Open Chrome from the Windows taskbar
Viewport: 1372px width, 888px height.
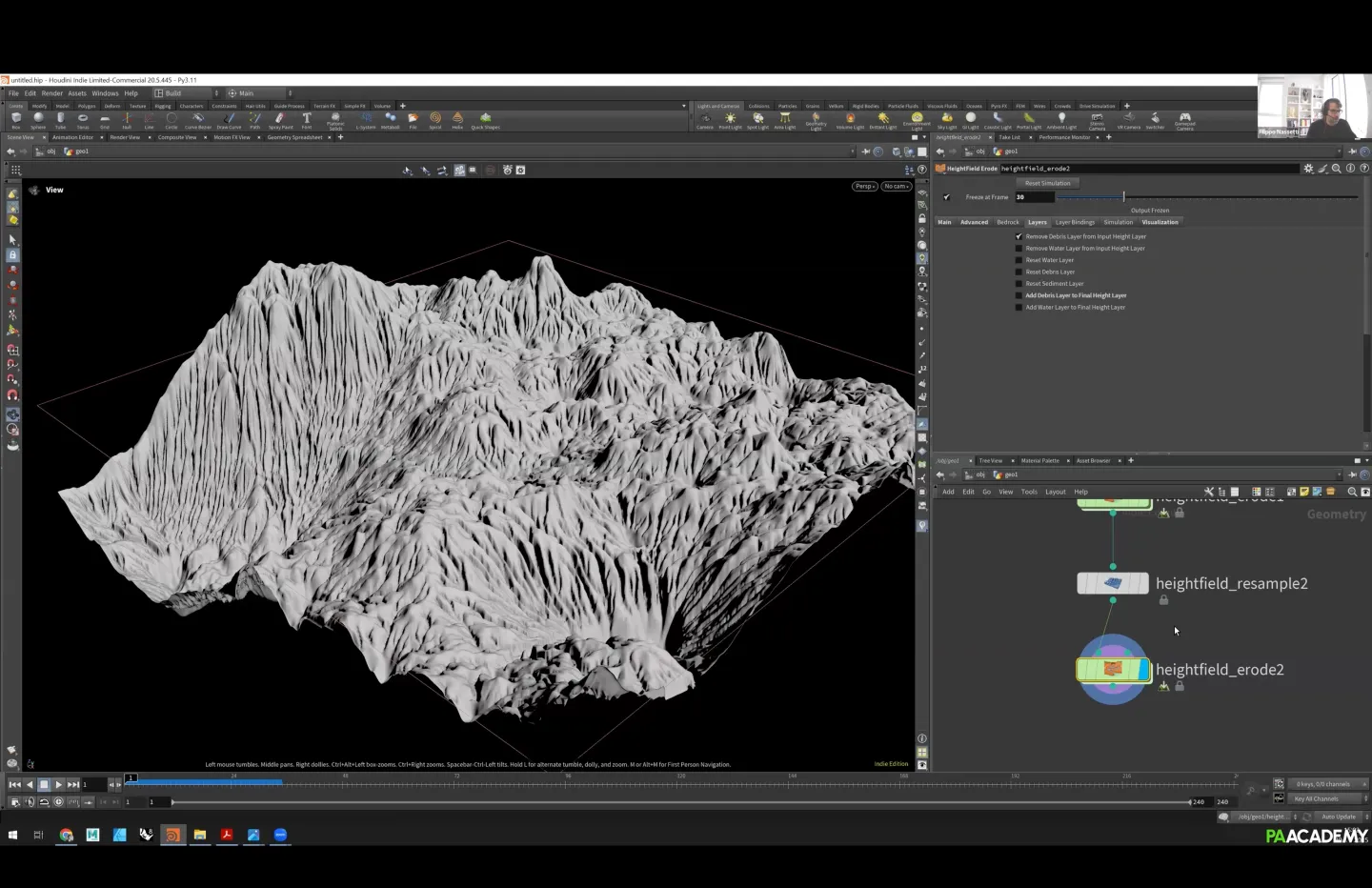66,835
